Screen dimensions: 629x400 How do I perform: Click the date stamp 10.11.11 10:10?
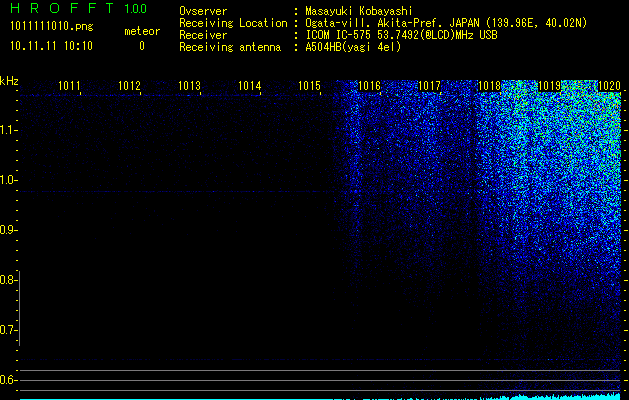tap(51, 46)
